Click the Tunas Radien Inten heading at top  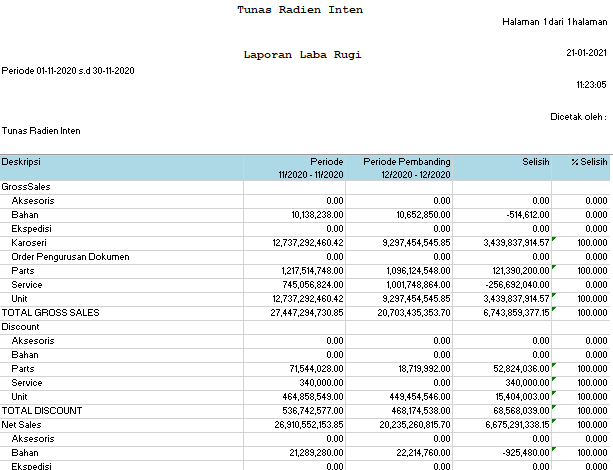[300, 10]
